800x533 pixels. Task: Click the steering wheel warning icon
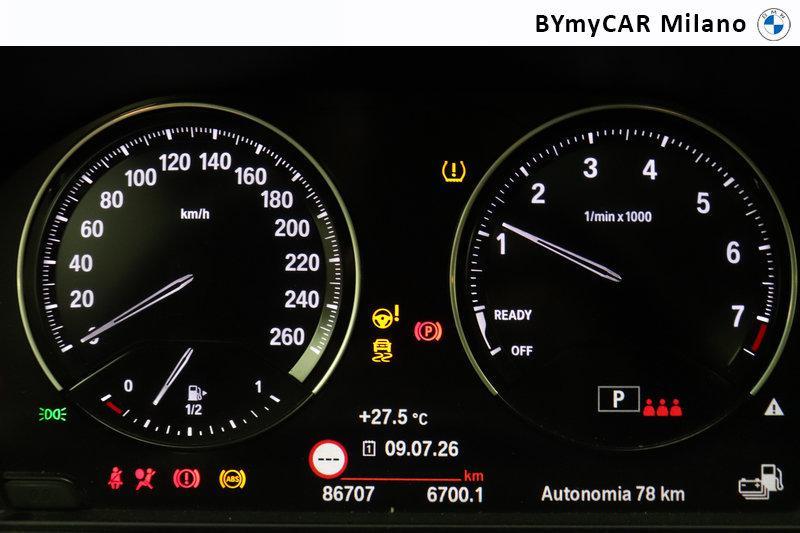point(386,317)
